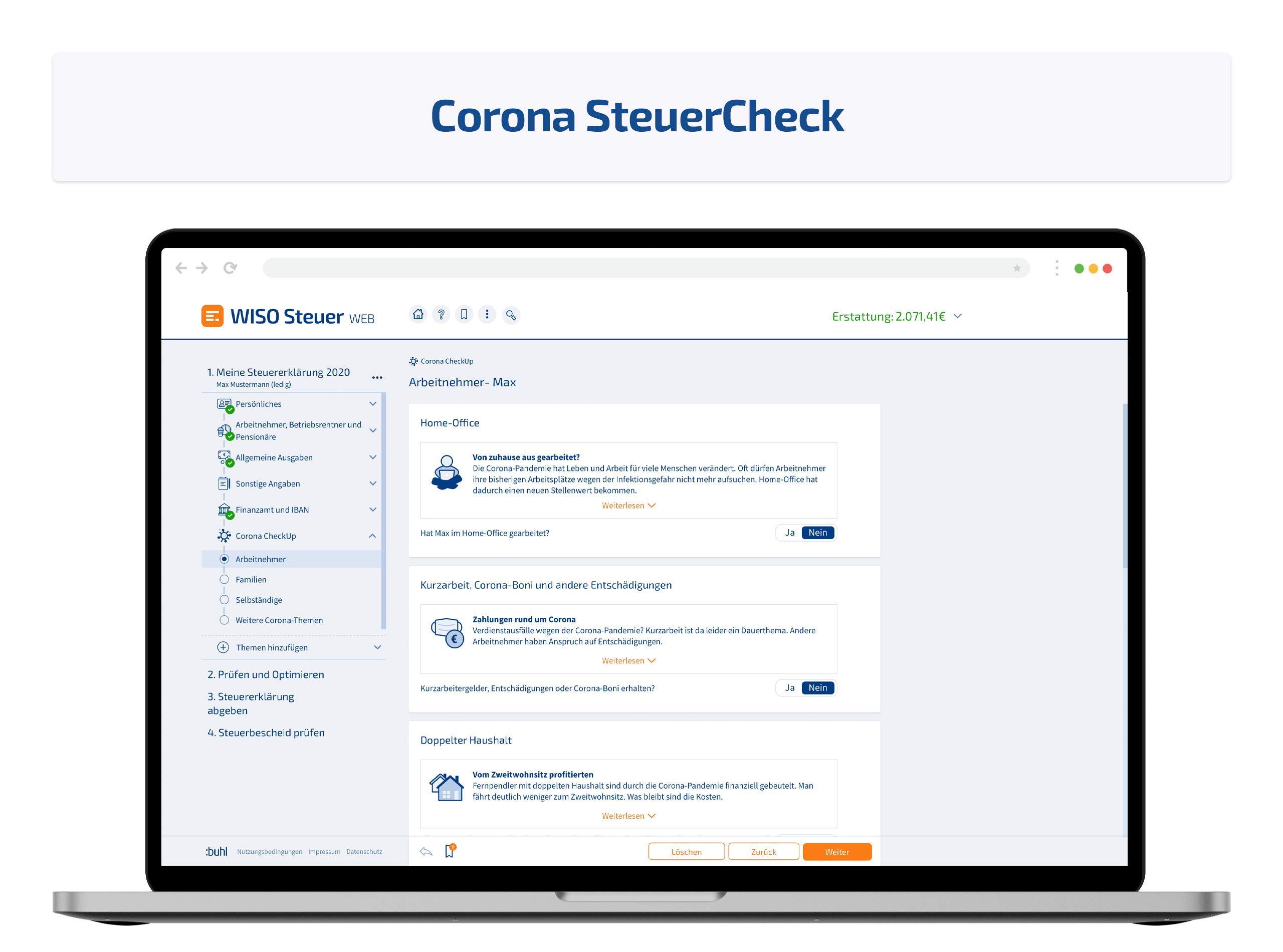
Task: Expand Arbeitnehmer, Betriebsrentner und Pensionäre chevron
Action: click(x=373, y=430)
